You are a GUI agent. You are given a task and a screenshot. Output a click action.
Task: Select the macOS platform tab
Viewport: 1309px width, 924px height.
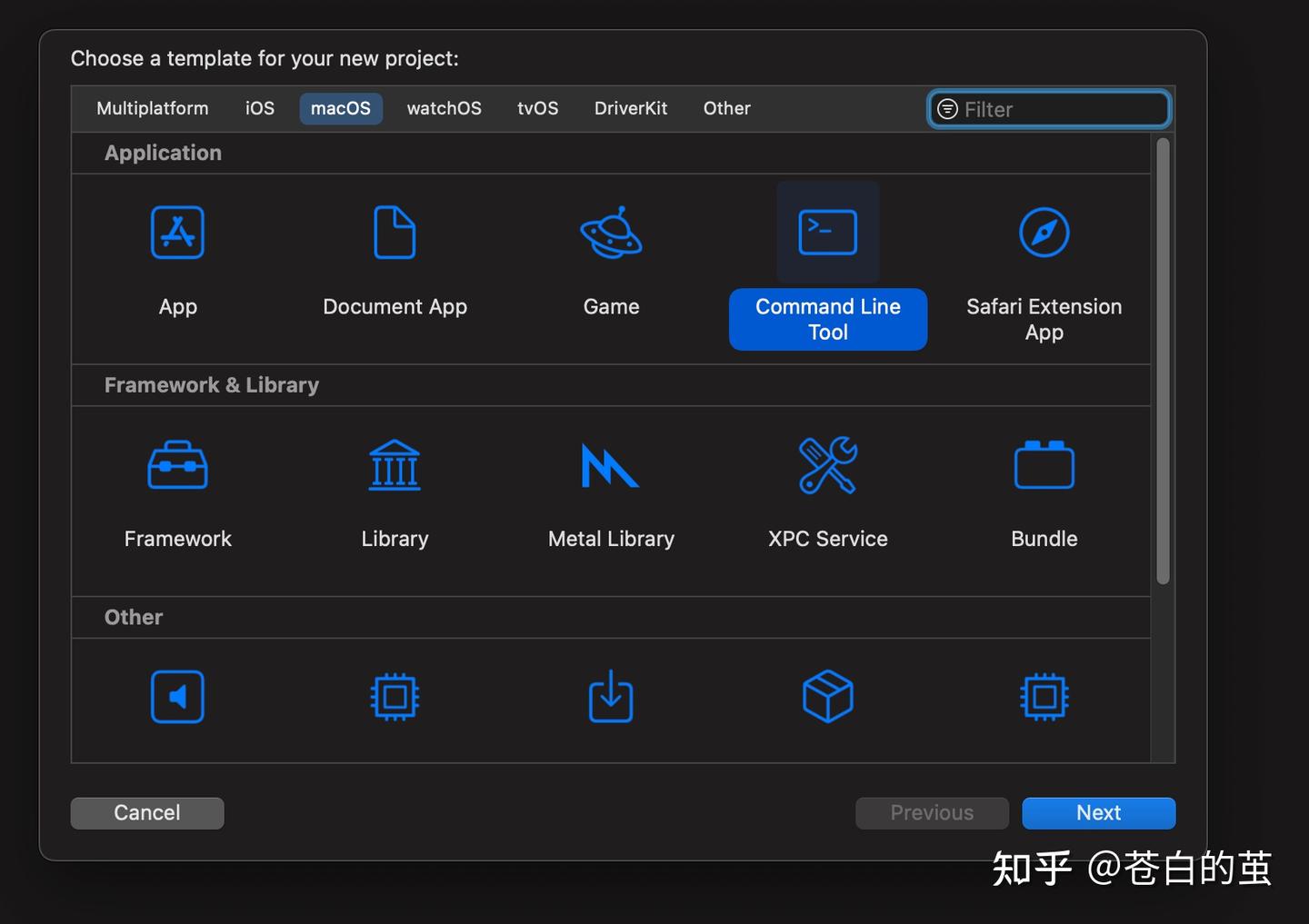[341, 108]
